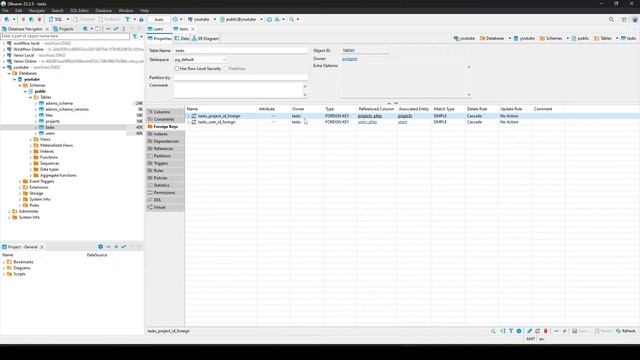Open the Indexes section

point(165,134)
